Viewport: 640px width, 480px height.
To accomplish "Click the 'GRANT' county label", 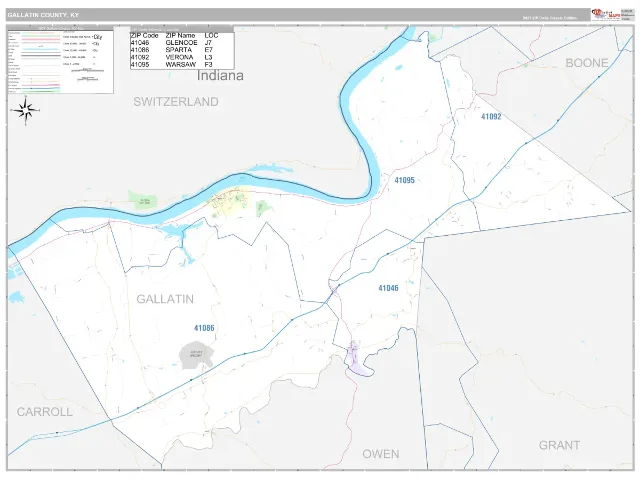I will [x=559, y=445].
